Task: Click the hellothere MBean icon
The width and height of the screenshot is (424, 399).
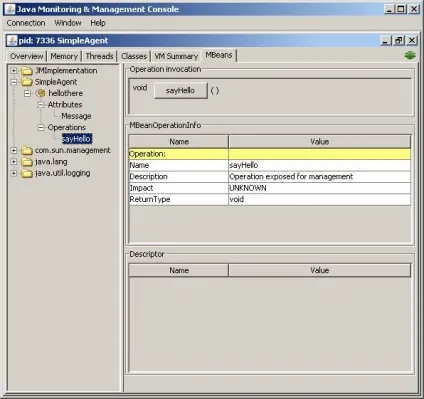Action: point(40,93)
